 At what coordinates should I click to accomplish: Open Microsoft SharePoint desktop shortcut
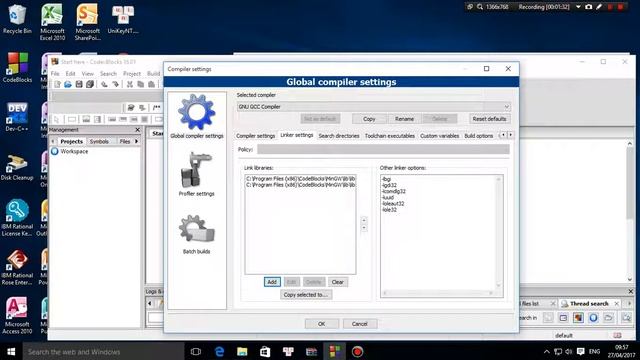87,22
